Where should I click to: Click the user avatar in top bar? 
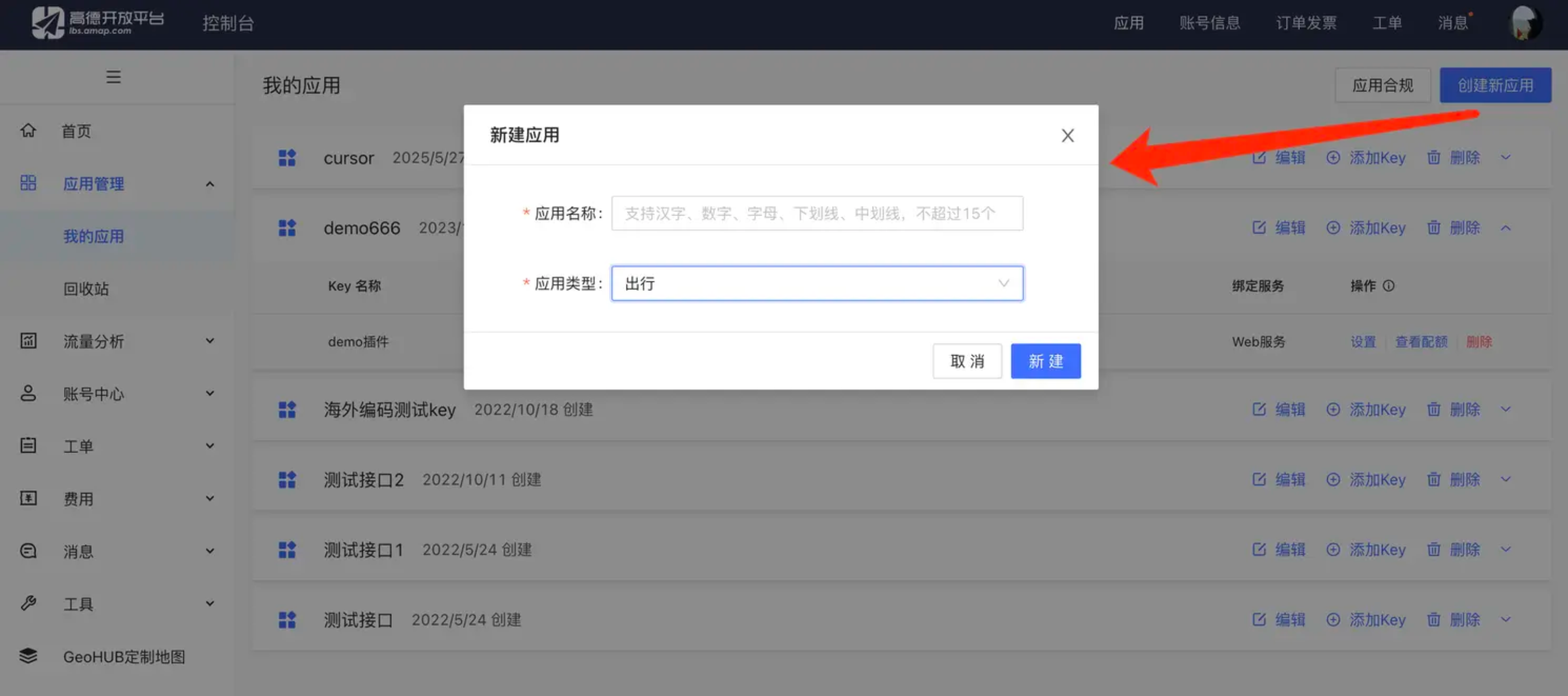tap(1525, 23)
